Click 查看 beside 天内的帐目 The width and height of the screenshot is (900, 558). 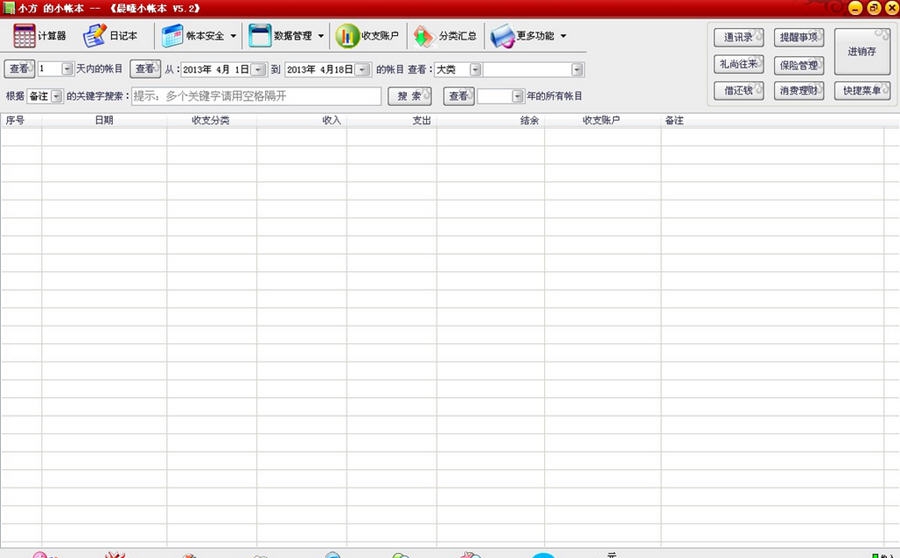click(19, 69)
